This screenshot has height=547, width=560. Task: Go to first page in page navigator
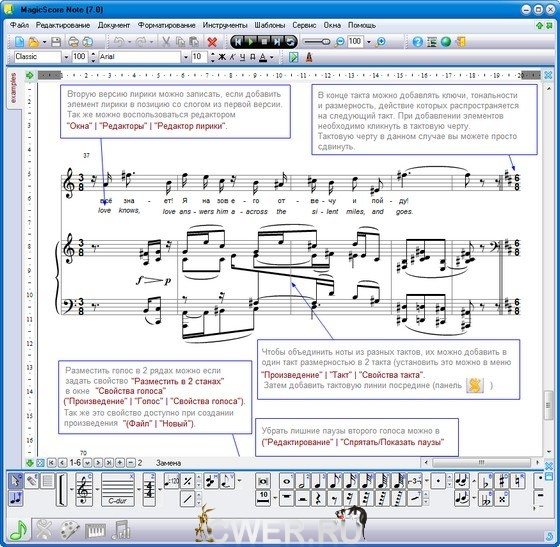(51, 463)
